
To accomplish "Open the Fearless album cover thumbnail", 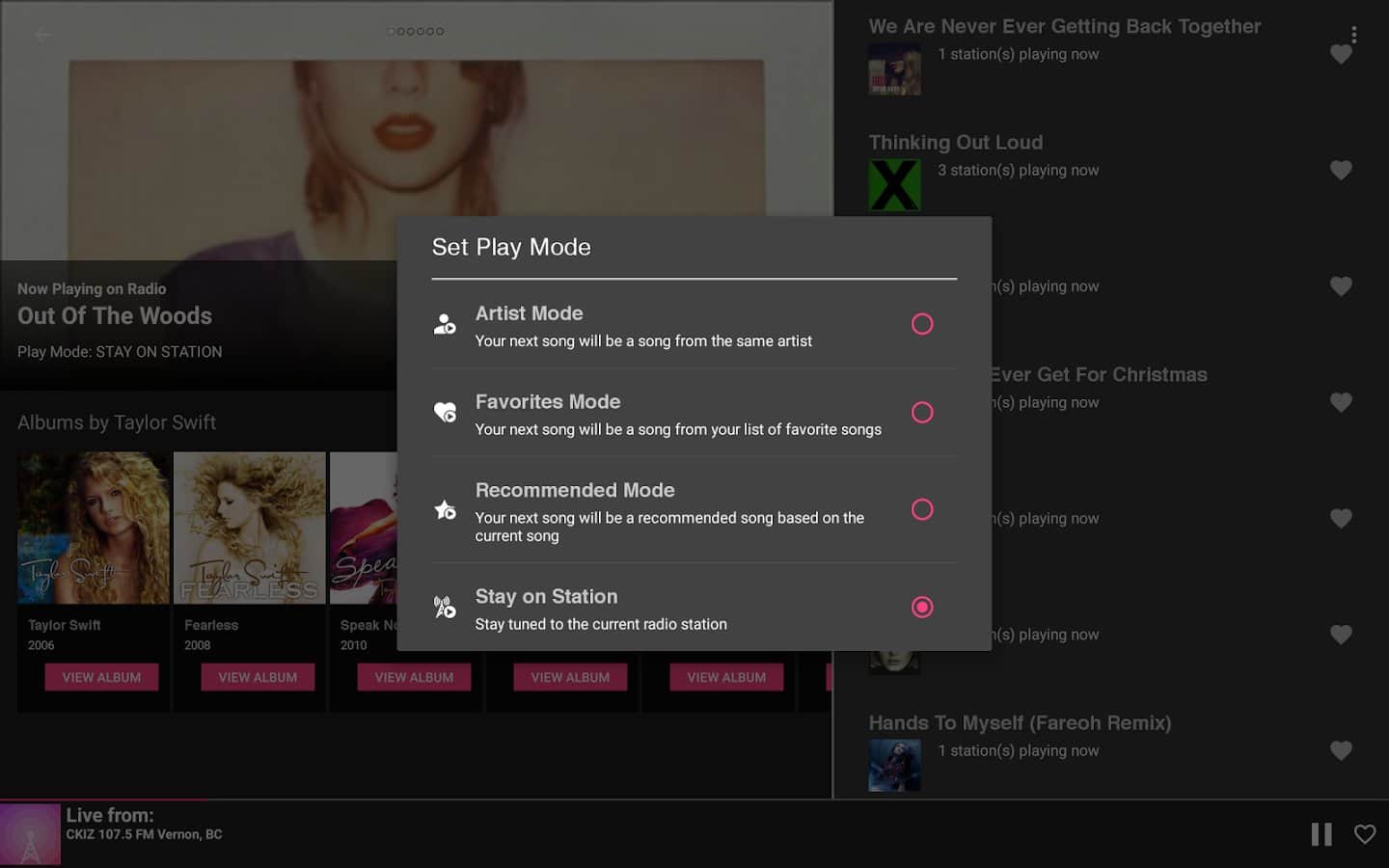I will 250,528.
